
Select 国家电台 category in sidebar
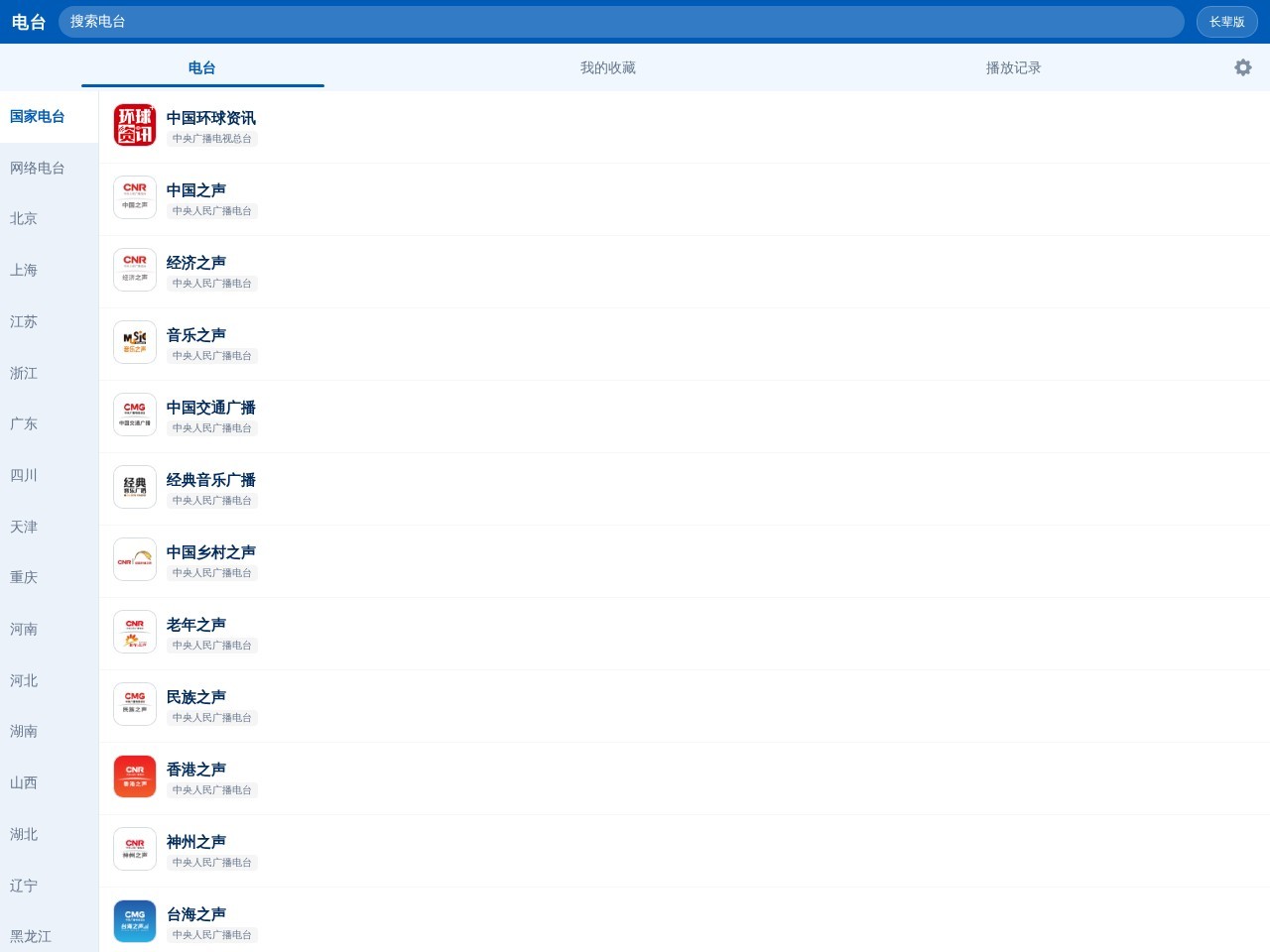(50, 117)
